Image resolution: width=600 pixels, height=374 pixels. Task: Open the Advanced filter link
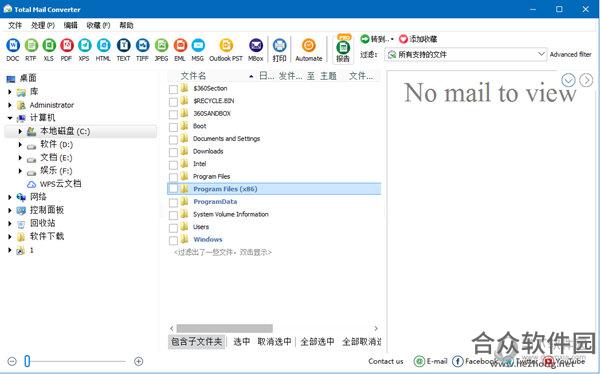point(571,54)
